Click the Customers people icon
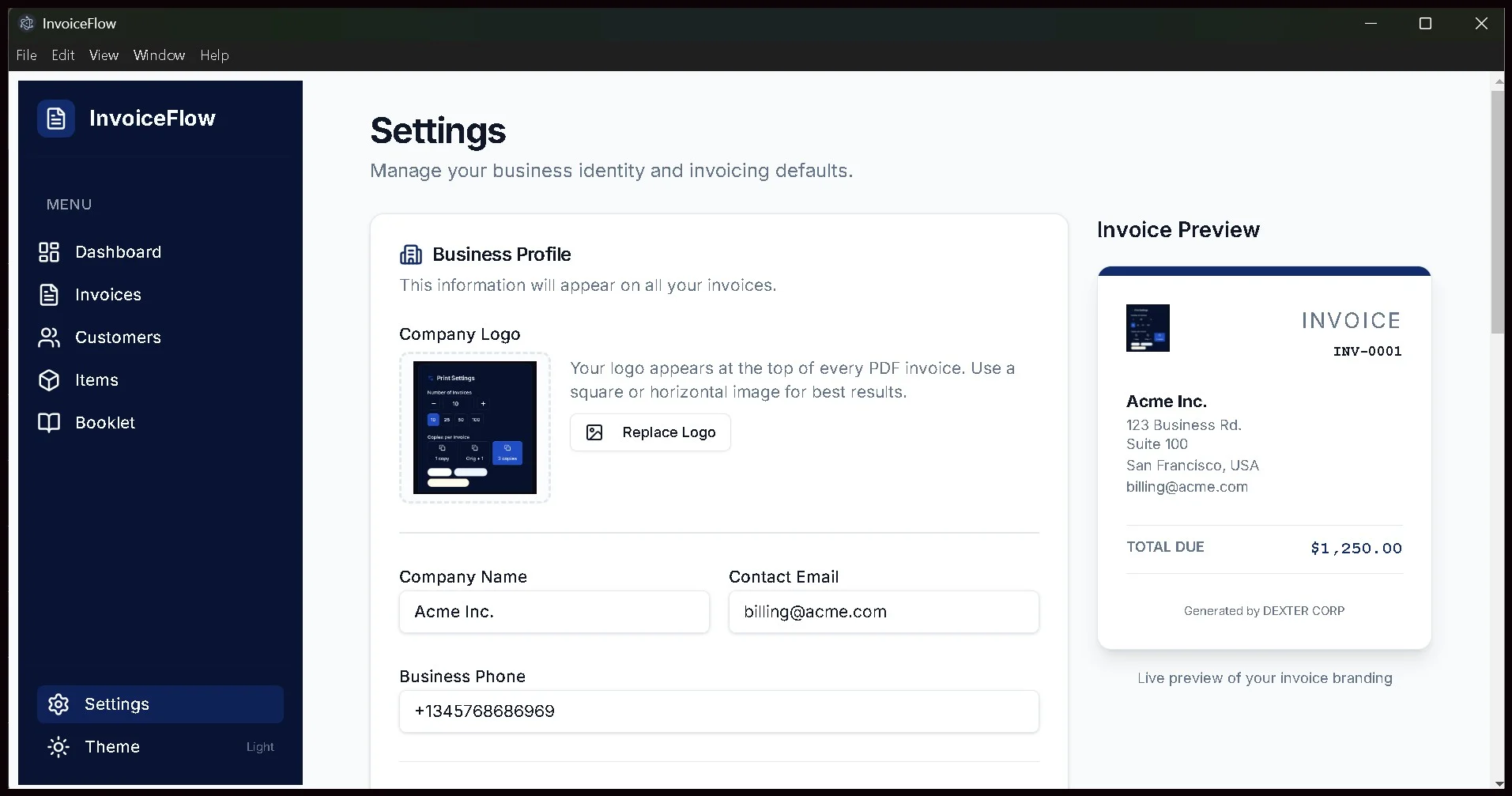 [49, 338]
